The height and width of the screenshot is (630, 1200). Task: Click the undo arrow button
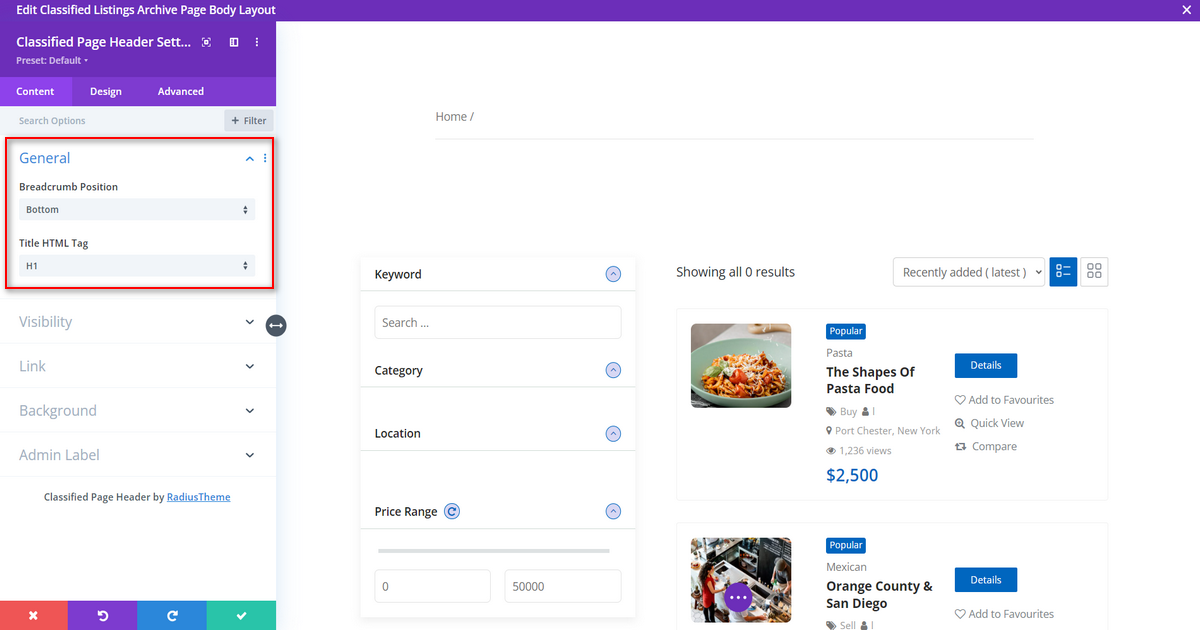click(103, 616)
